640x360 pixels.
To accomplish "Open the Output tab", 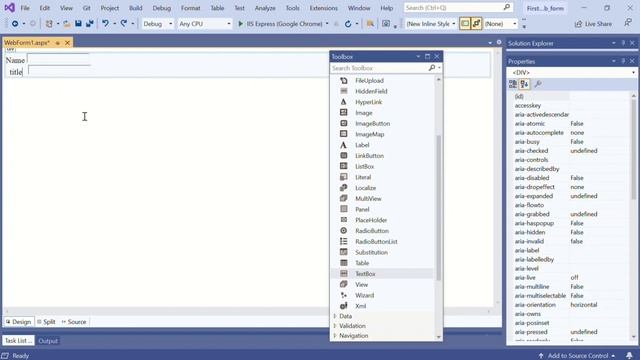I will pos(48,341).
